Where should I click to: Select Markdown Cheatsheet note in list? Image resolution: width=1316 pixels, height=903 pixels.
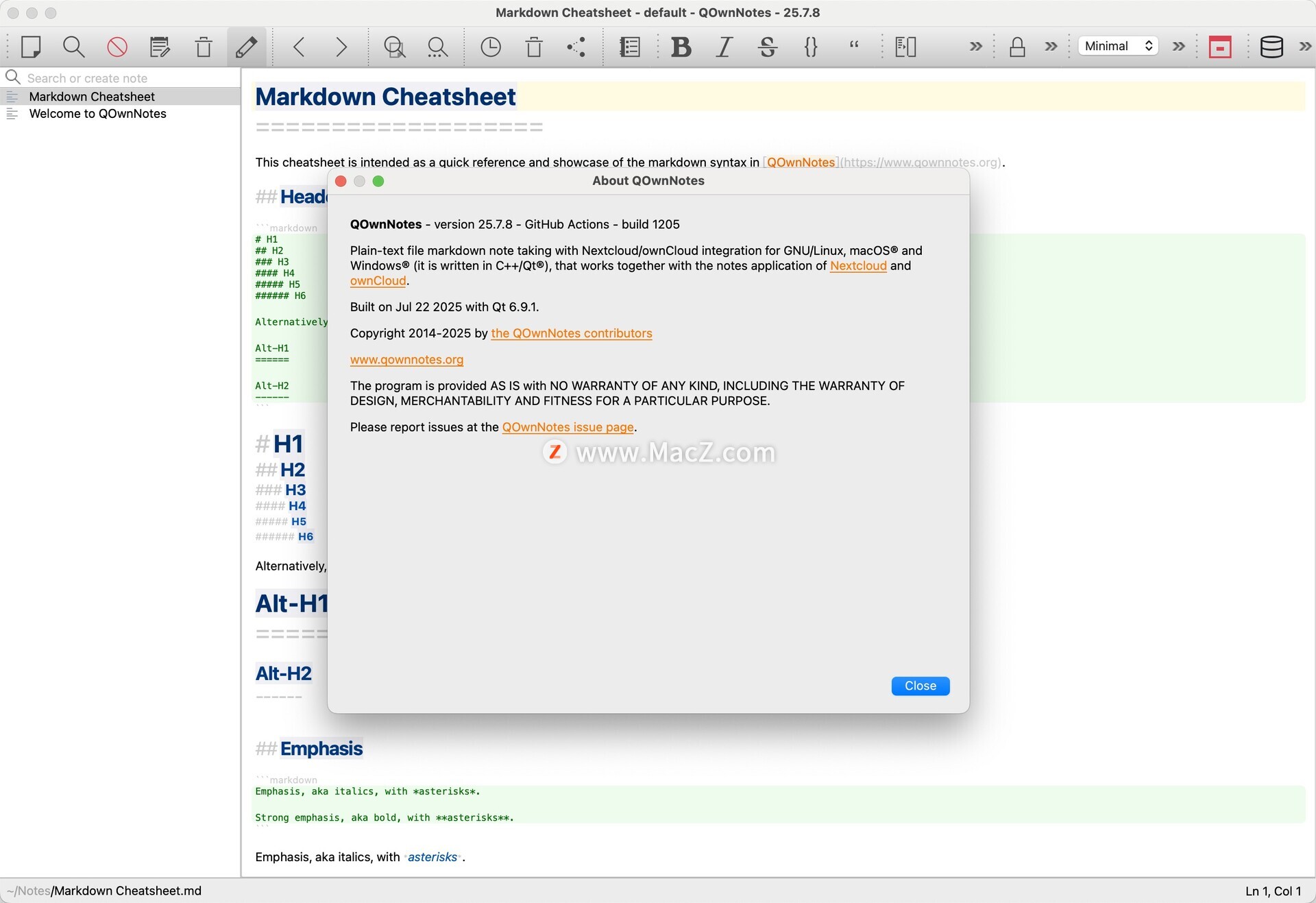[x=121, y=97]
